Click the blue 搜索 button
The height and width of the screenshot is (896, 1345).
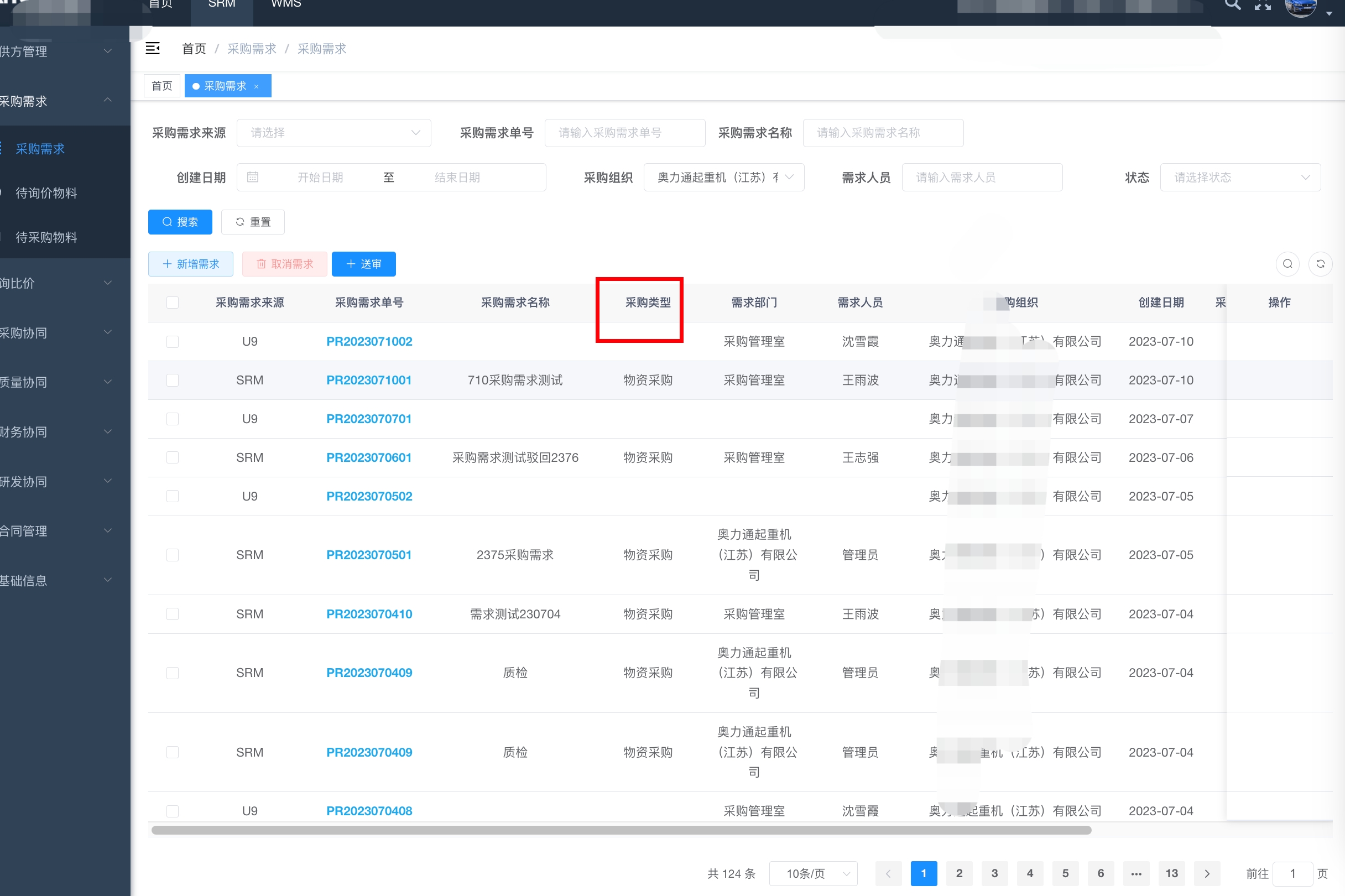[180, 222]
